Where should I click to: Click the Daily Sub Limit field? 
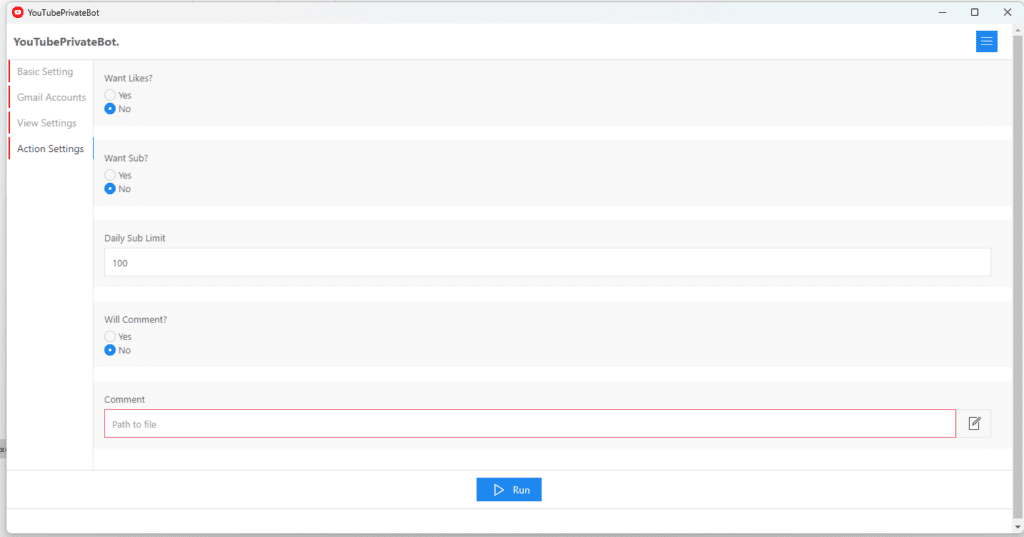[x=547, y=263]
